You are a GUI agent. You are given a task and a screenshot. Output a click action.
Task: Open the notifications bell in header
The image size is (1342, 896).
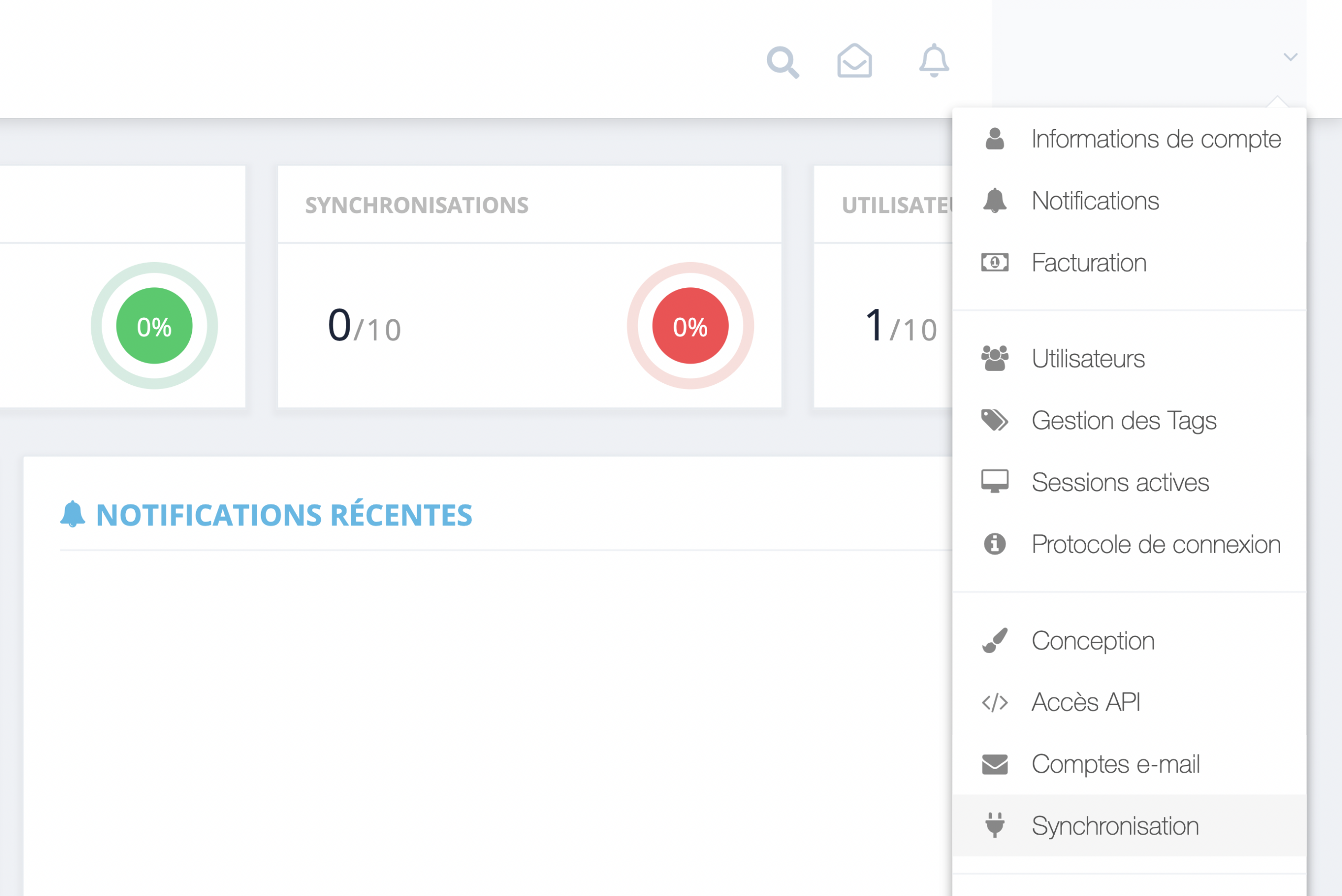pyautogui.click(x=934, y=61)
